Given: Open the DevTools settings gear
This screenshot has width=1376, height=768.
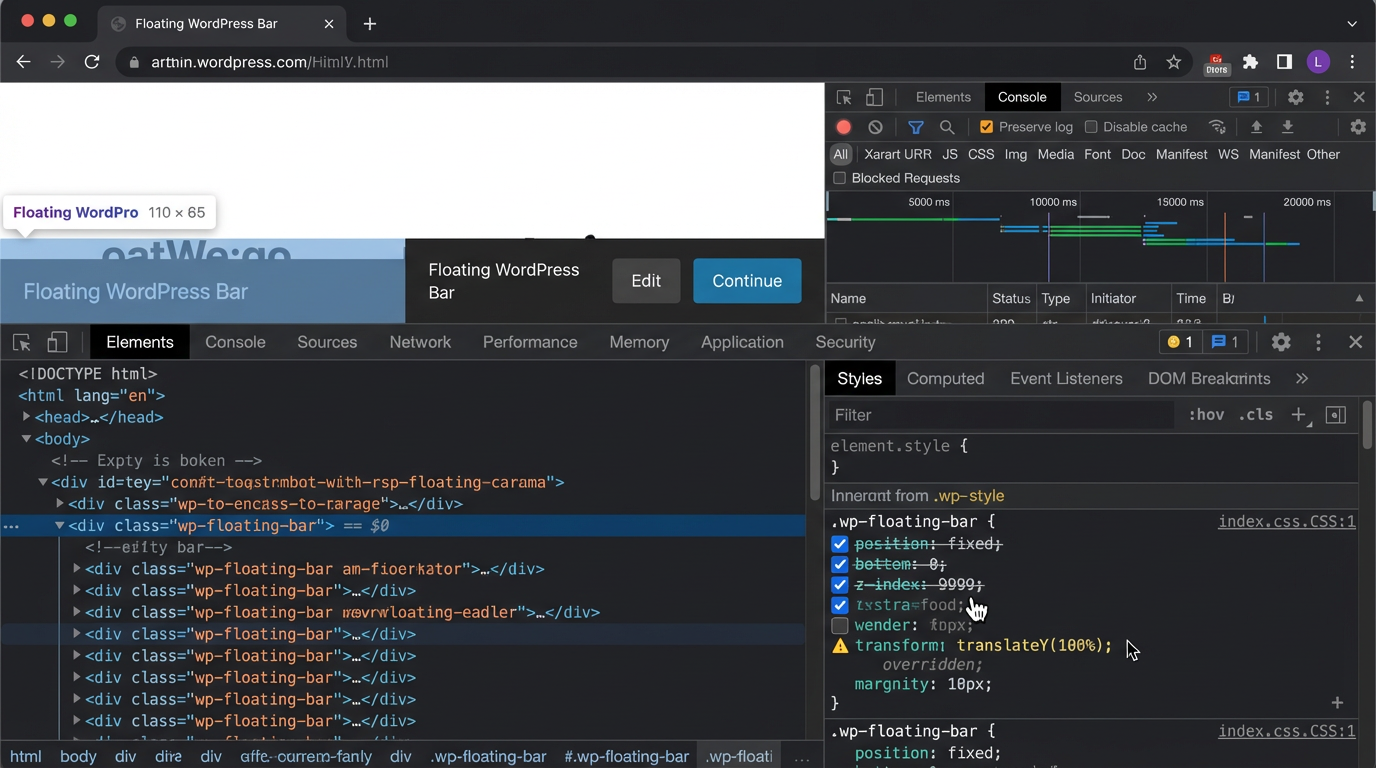Looking at the screenshot, I should [x=1295, y=97].
